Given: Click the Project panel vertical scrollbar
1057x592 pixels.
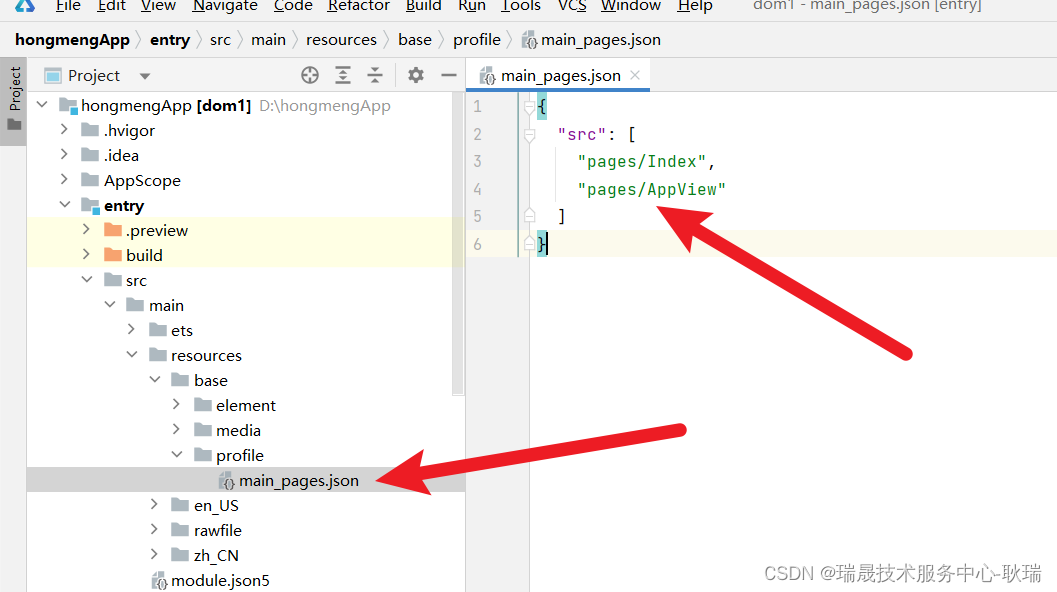Looking at the screenshot, I should (458, 244).
